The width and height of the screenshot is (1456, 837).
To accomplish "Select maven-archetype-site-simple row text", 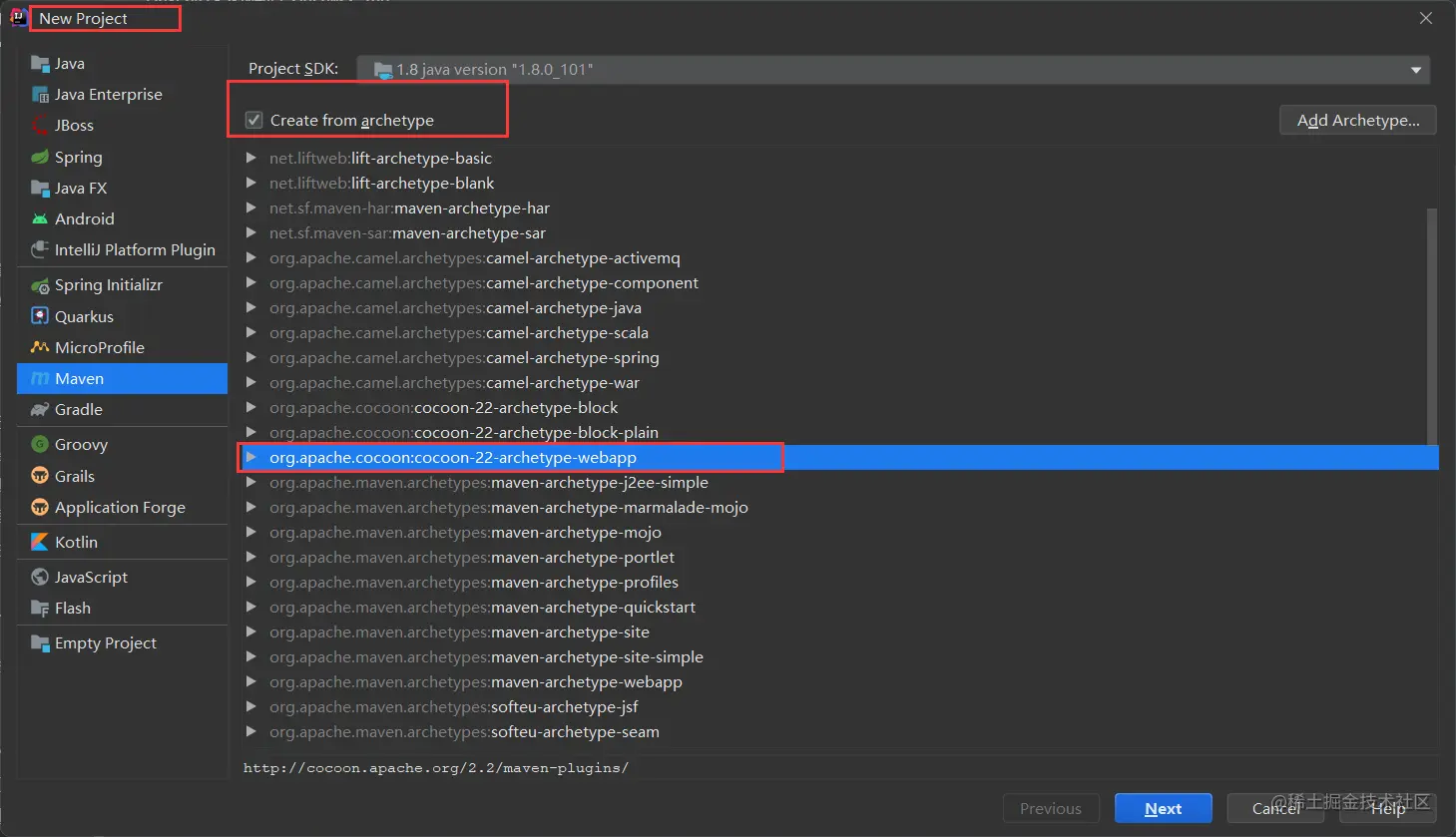I will tap(486, 656).
